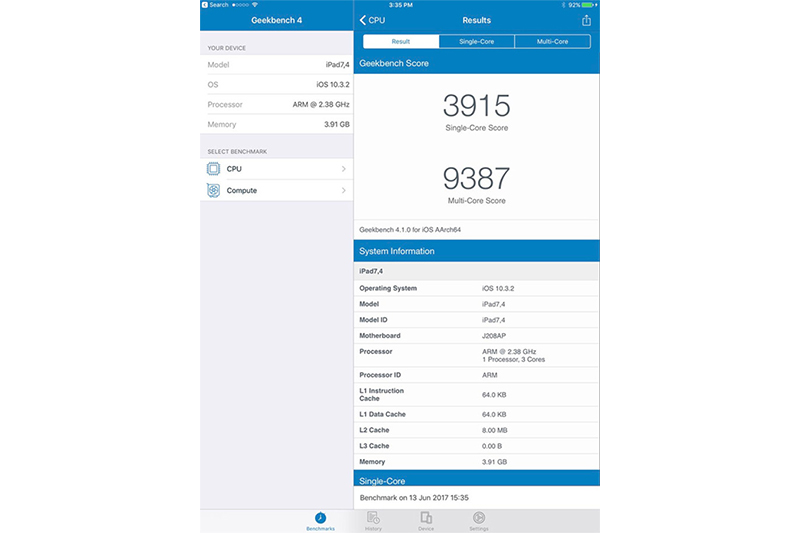800x533 pixels.
Task: Tap the Geekbench Score section header
Action: coord(477,63)
